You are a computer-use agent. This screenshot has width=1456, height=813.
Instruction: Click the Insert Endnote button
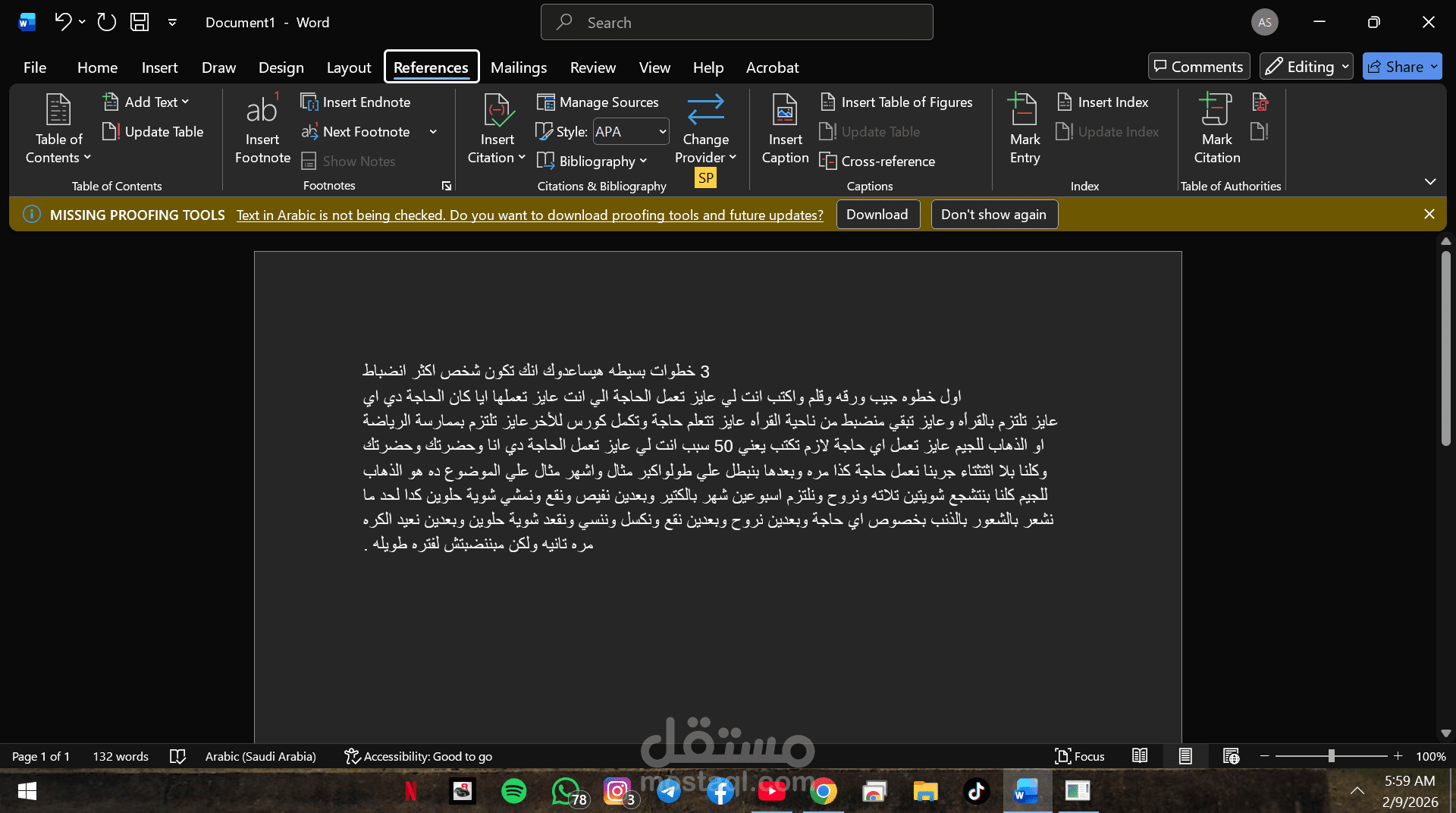click(356, 102)
